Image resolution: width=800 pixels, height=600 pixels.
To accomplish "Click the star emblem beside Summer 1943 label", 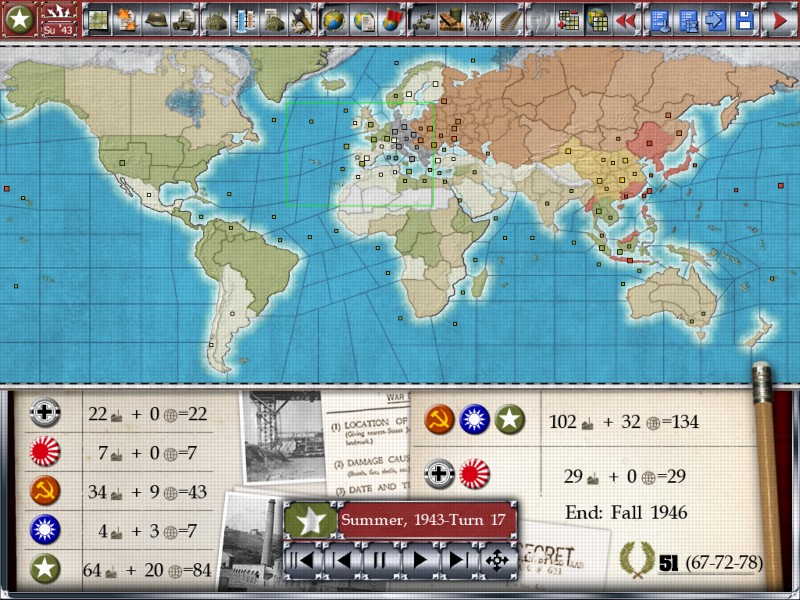I will [x=310, y=520].
